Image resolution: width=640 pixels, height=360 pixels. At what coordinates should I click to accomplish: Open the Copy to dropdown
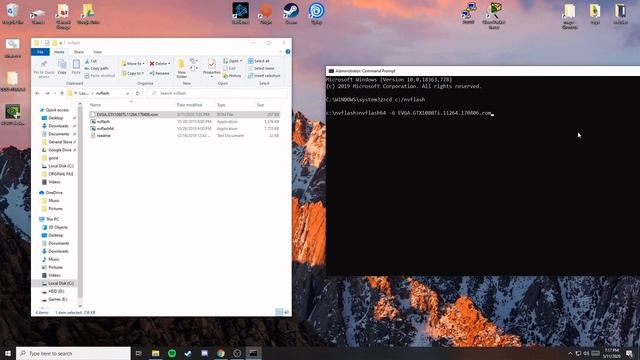133,73
